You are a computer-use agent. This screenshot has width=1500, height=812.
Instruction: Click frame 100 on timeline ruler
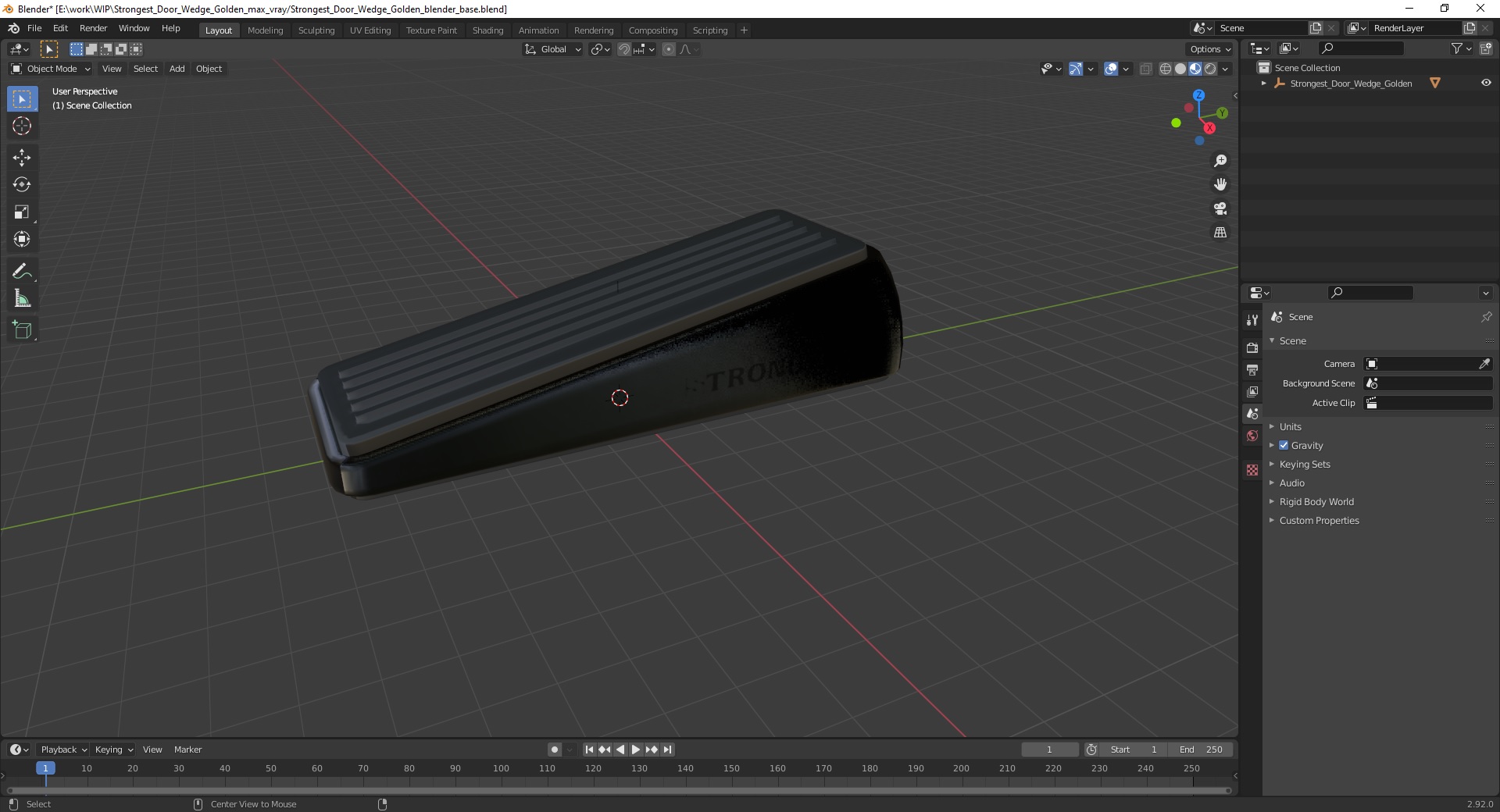(501, 768)
